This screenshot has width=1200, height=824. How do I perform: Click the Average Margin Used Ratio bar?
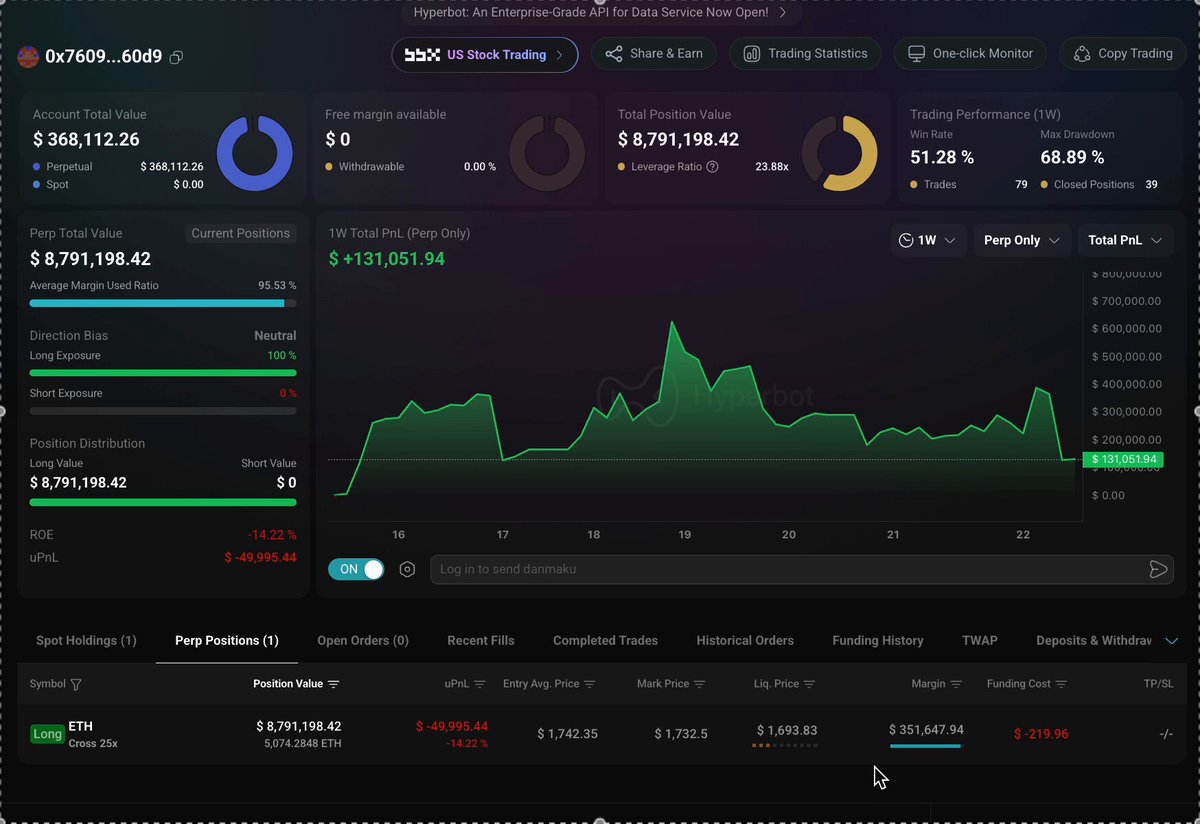[x=163, y=303]
